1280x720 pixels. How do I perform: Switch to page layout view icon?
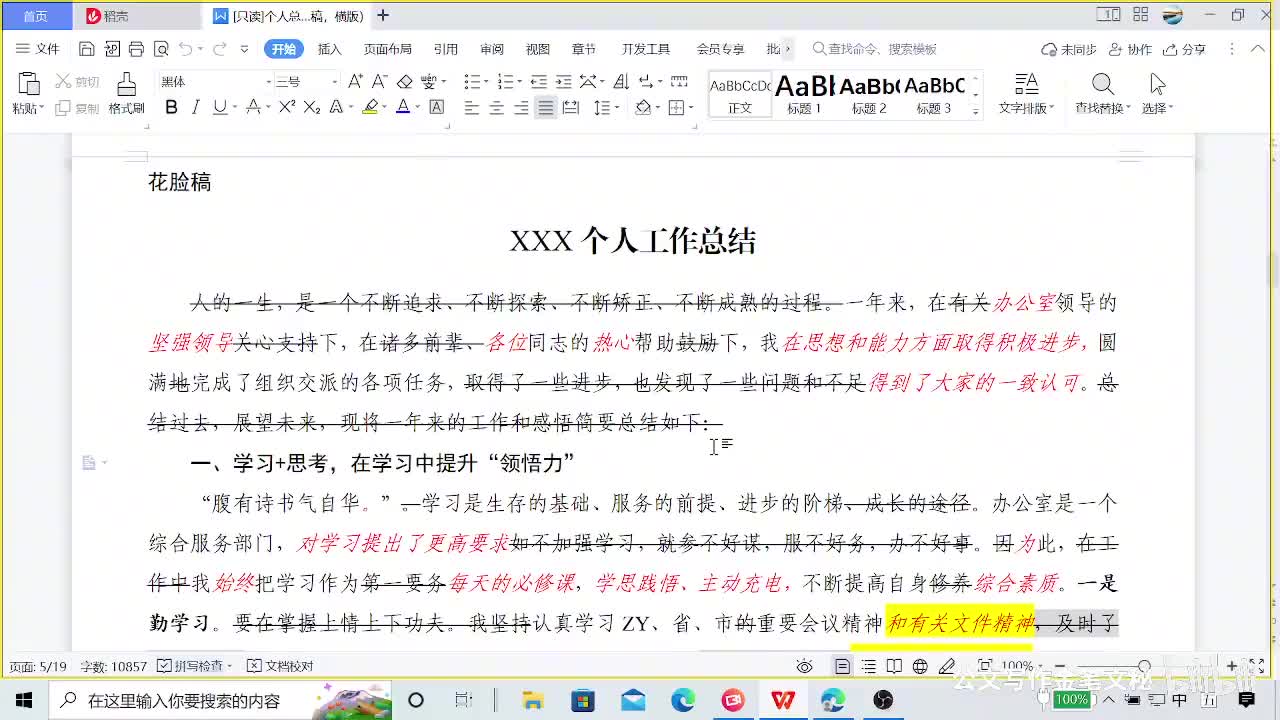click(843, 666)
